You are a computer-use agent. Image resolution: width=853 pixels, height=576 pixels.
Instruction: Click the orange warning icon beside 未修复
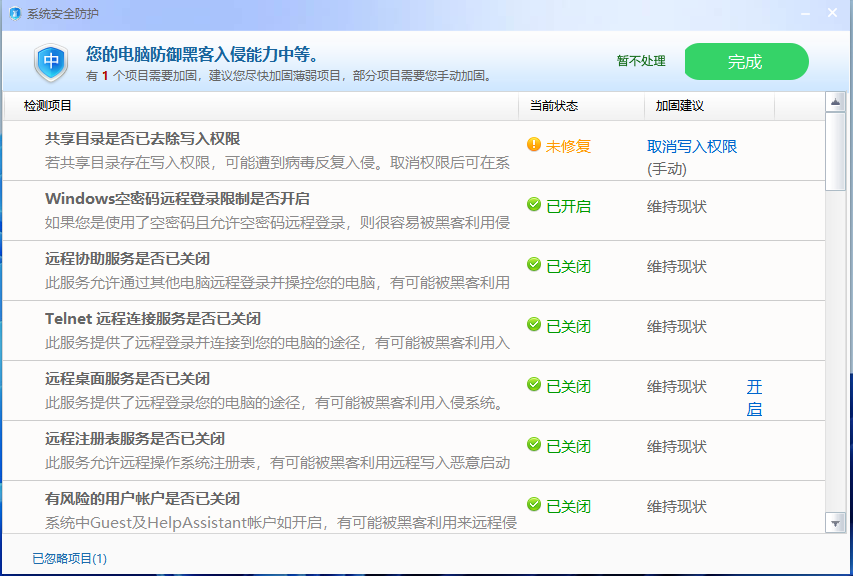pyautogui.click(x=534, y=145)
